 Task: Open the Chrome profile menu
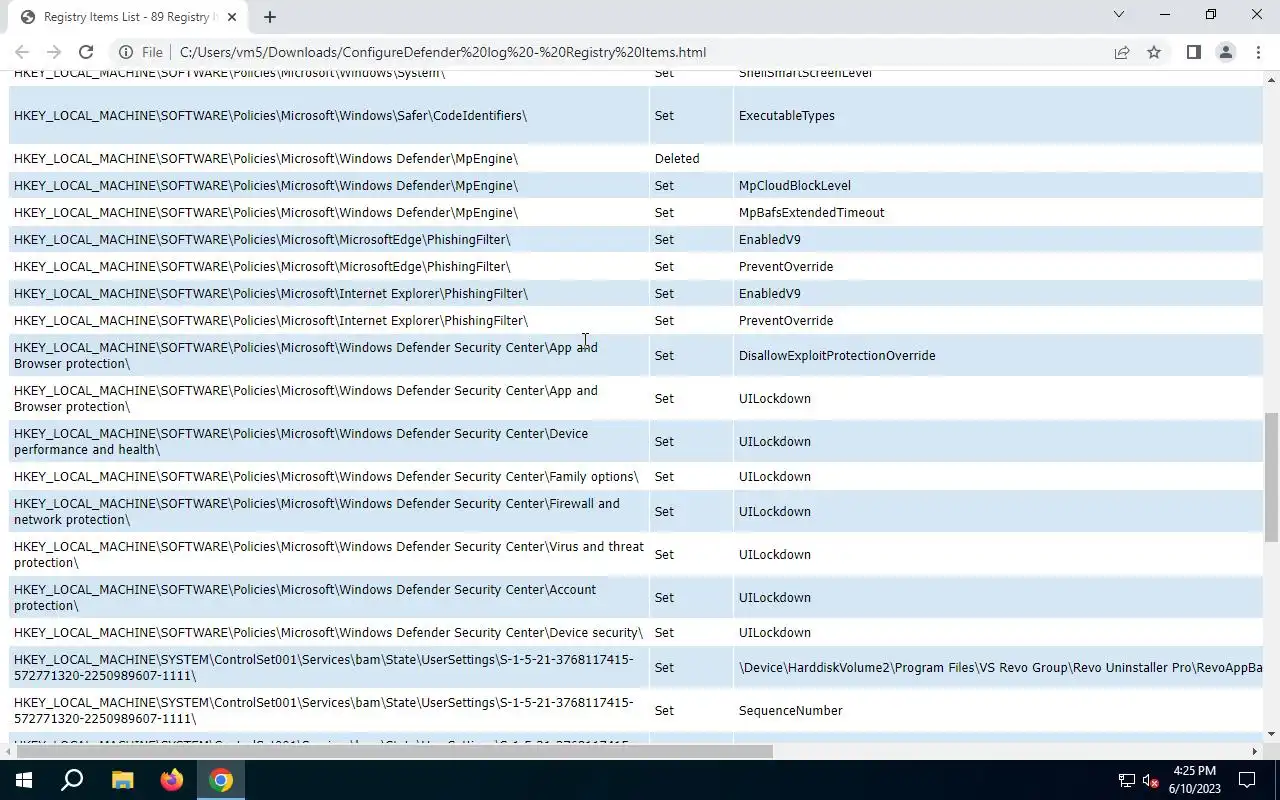(1225, 52)
